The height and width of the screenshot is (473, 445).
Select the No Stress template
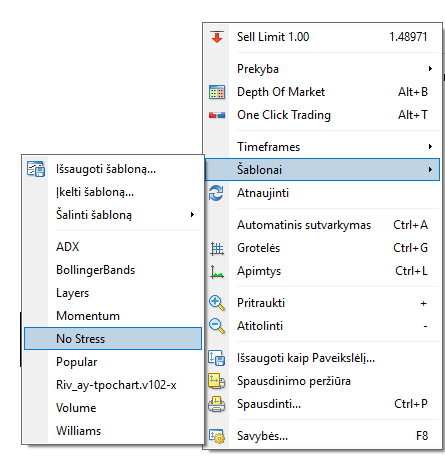point(113,339)
